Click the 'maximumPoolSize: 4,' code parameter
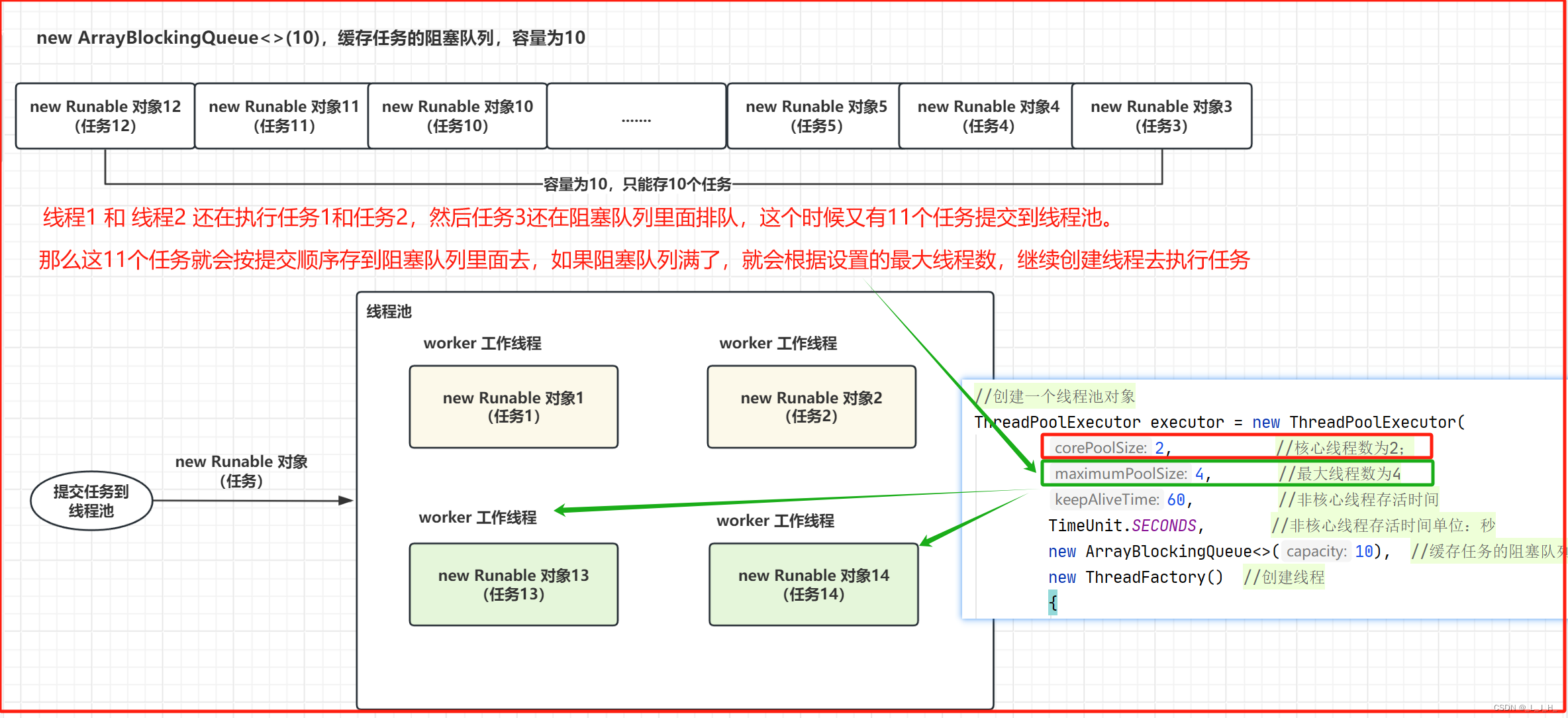The image size is (1568, 718). pos(1132,474)
